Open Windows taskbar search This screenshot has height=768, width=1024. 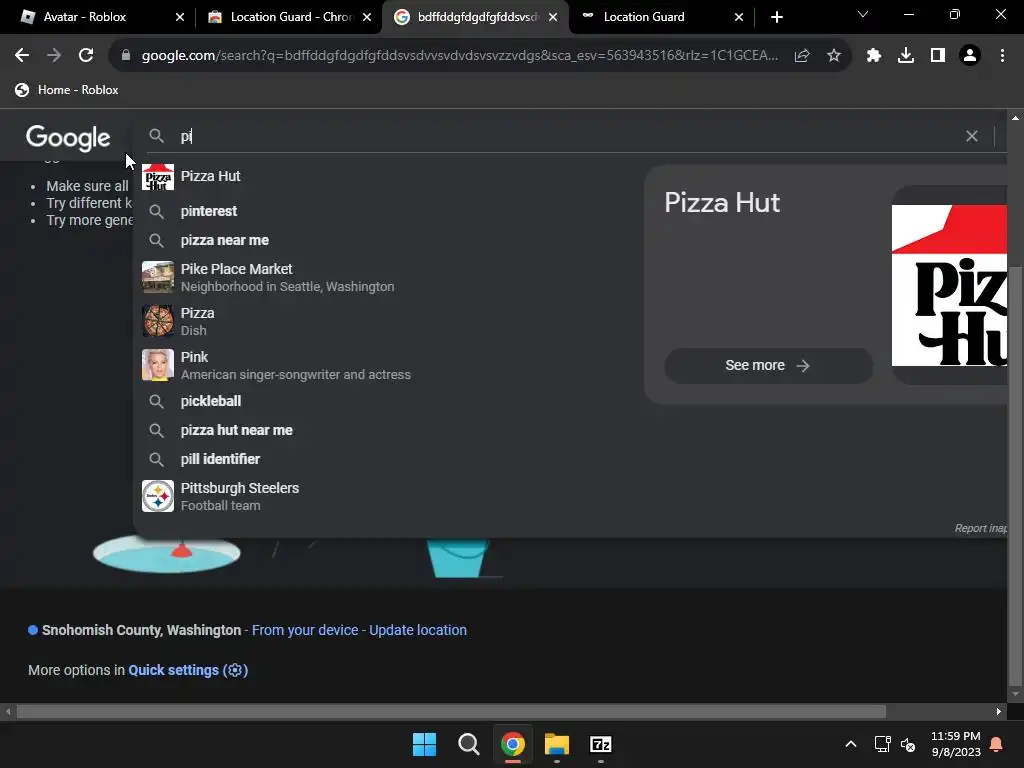(468, 744)
